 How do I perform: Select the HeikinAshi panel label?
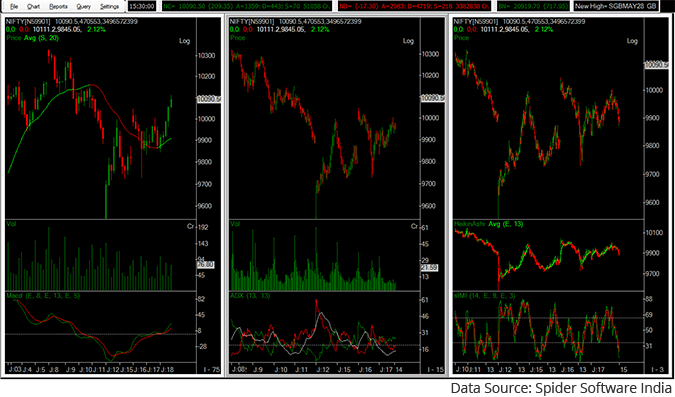click(470, 224)
